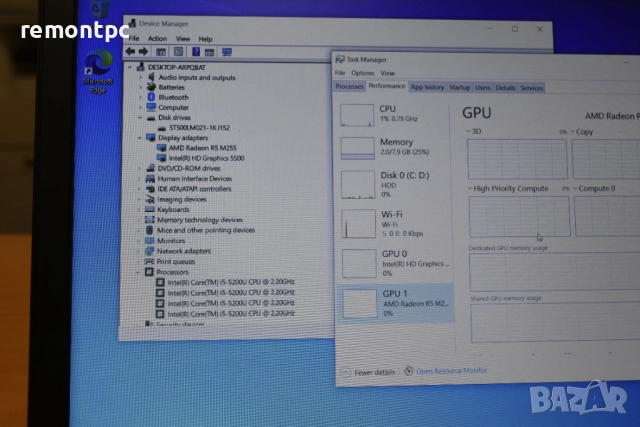Image resolution: width=640 pixels, height=427 pixels.
Task: Select Disk 0 (C: D:) performance item
Action: (395, 185)
